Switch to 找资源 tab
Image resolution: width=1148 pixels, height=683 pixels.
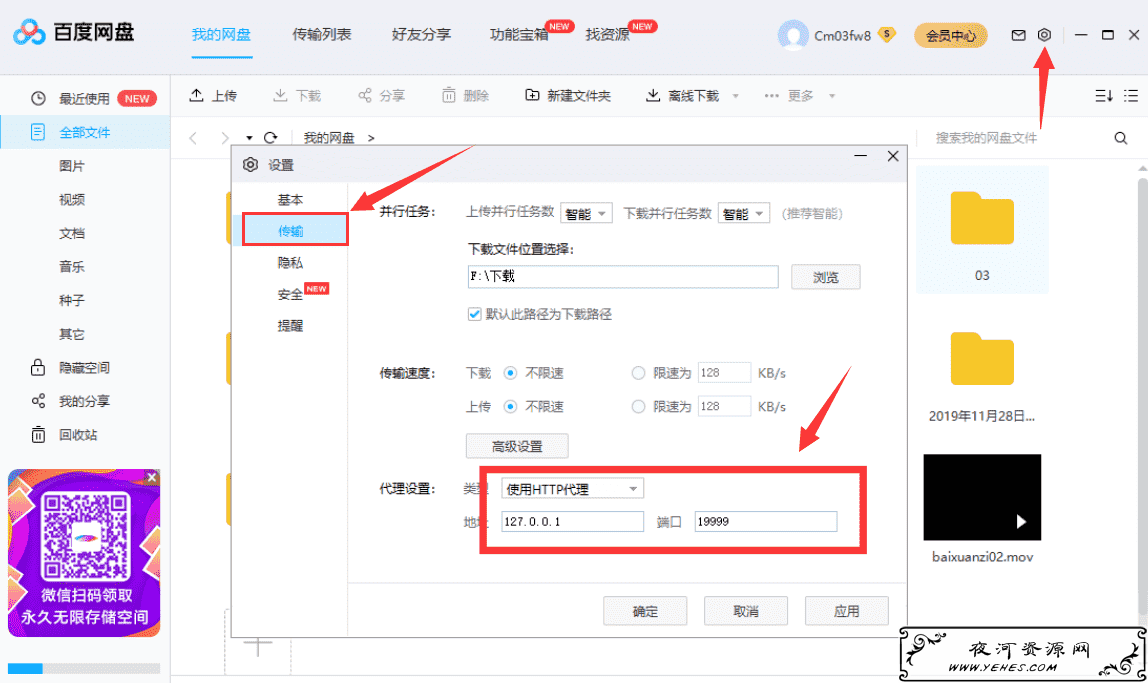click(x=608, y=34)
